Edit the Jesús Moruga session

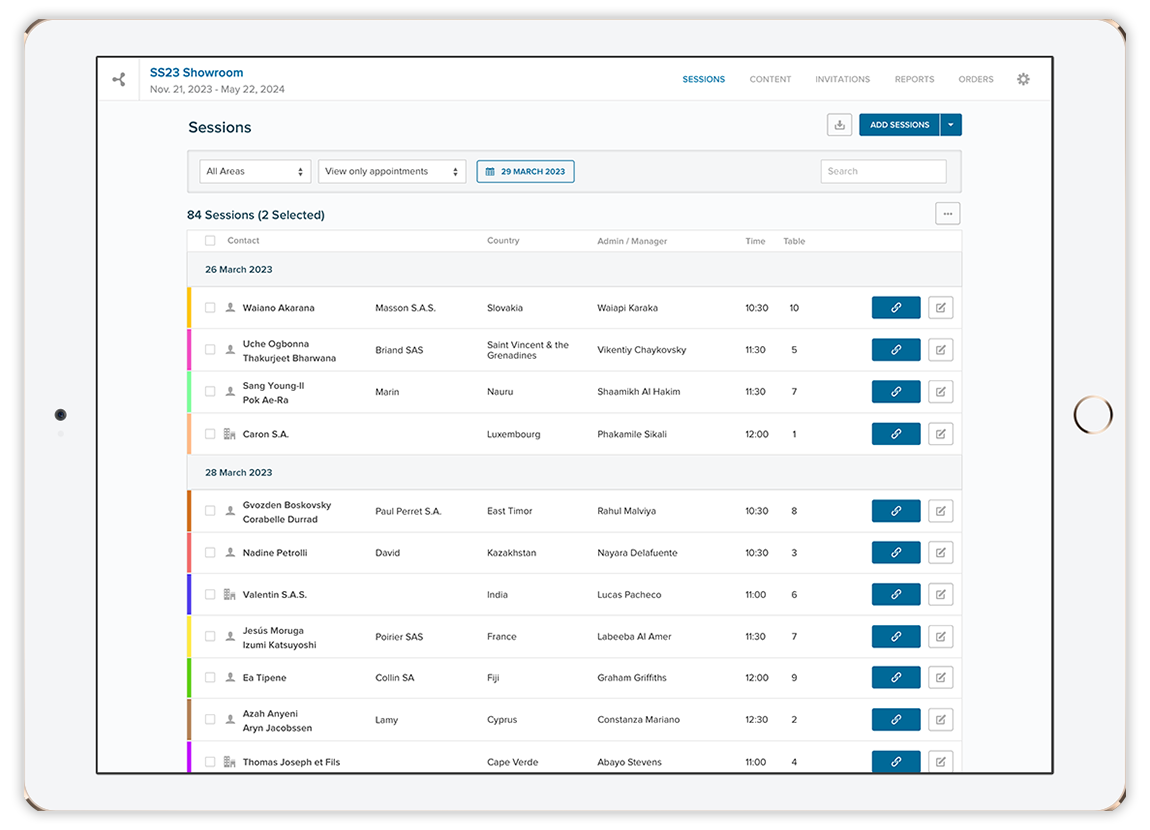point(940,636)
